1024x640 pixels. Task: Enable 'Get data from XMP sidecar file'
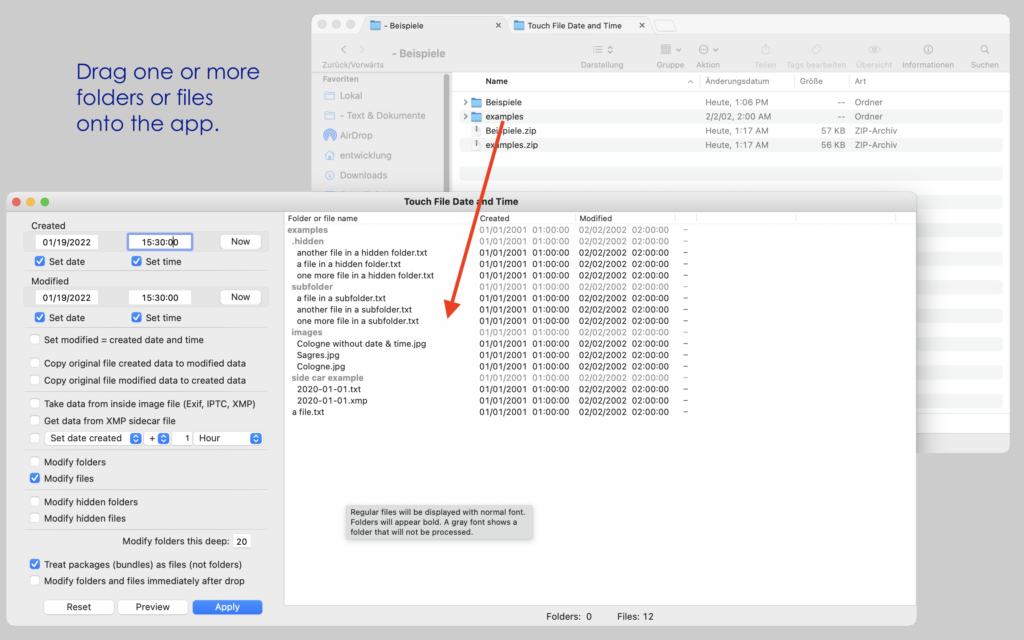(x=35, y=421)
